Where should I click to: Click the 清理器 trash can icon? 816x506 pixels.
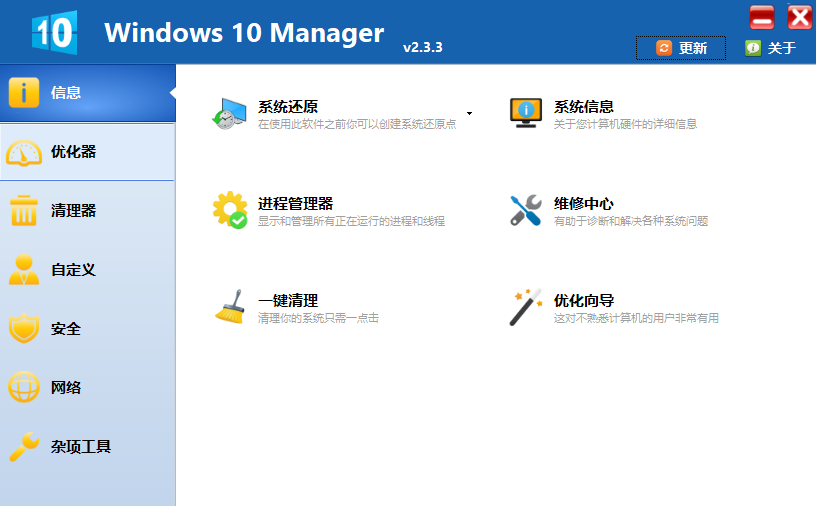coord(23,210)
